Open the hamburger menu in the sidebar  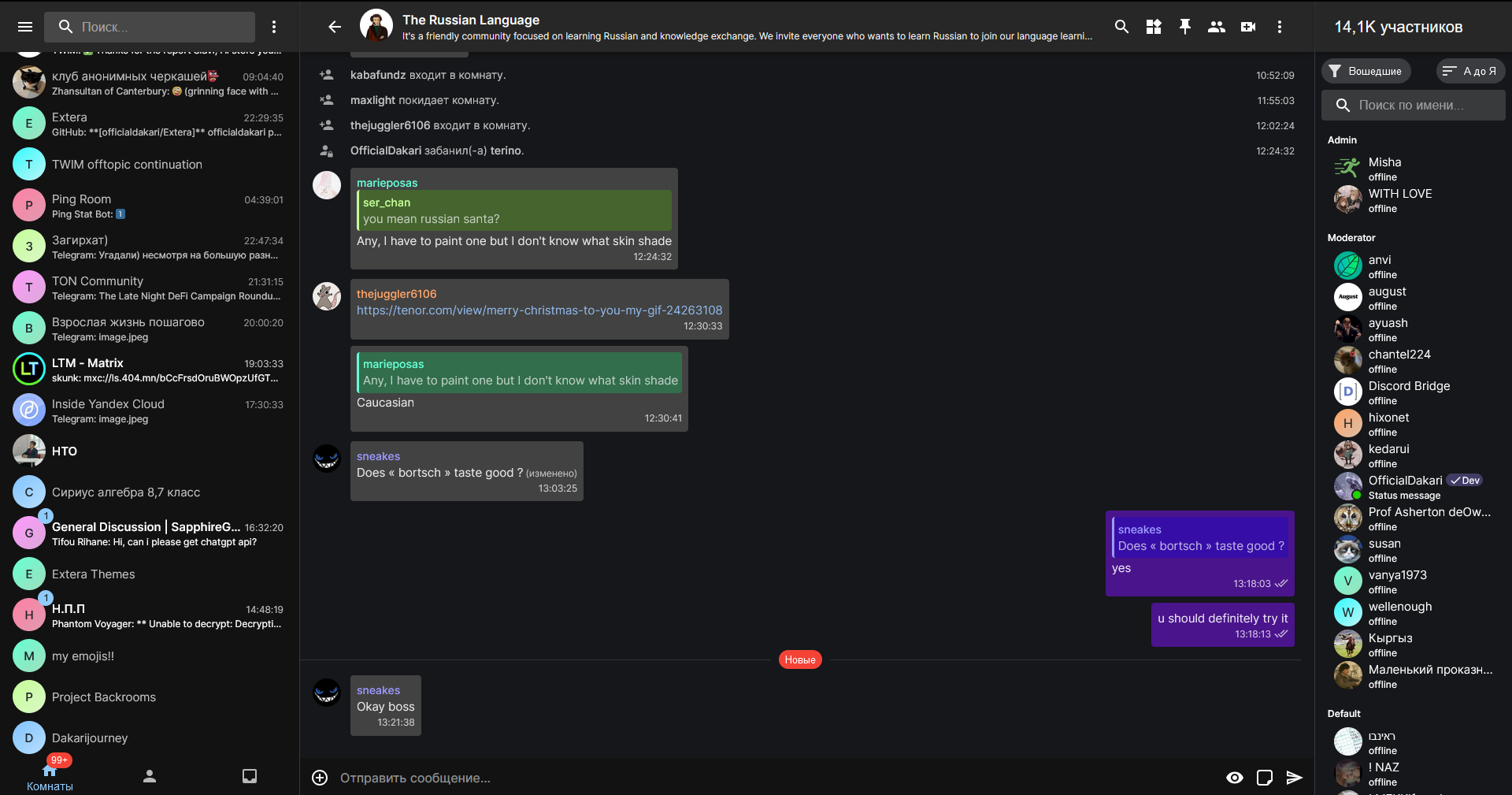[25, 27]
